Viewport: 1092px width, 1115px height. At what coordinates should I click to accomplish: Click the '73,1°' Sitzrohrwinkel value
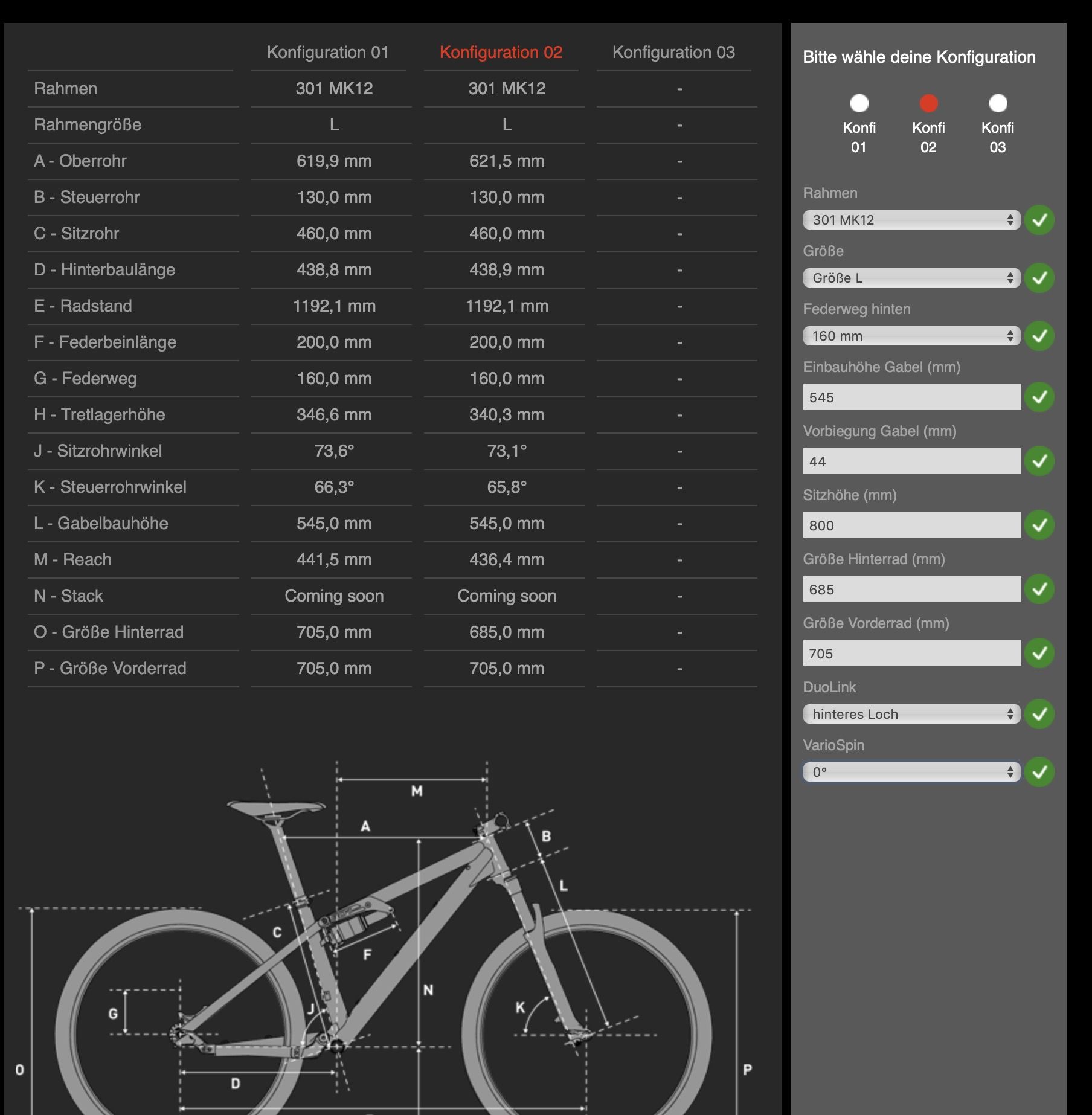click(507, 451)
